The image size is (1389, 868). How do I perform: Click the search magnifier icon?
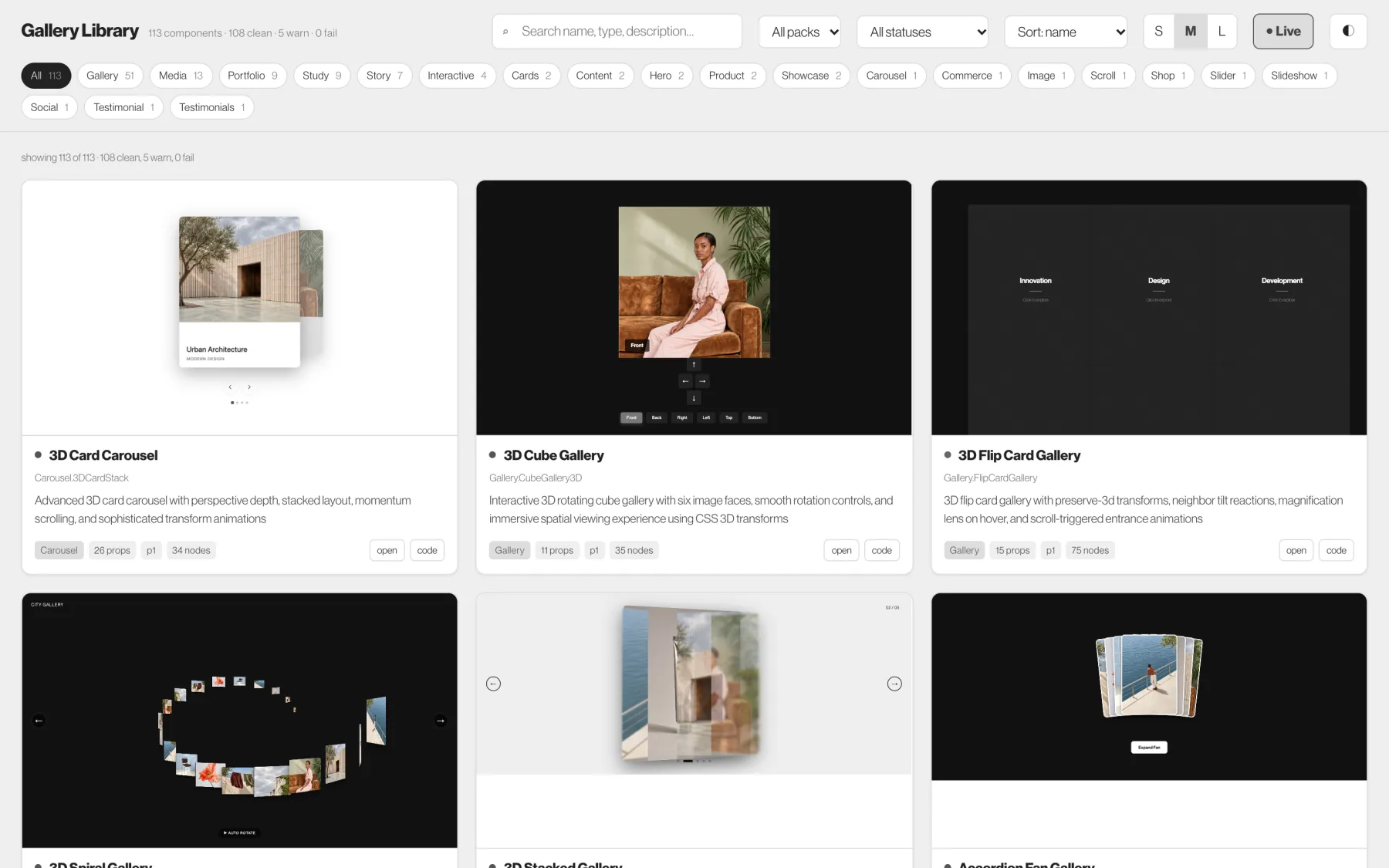point(505,32)
